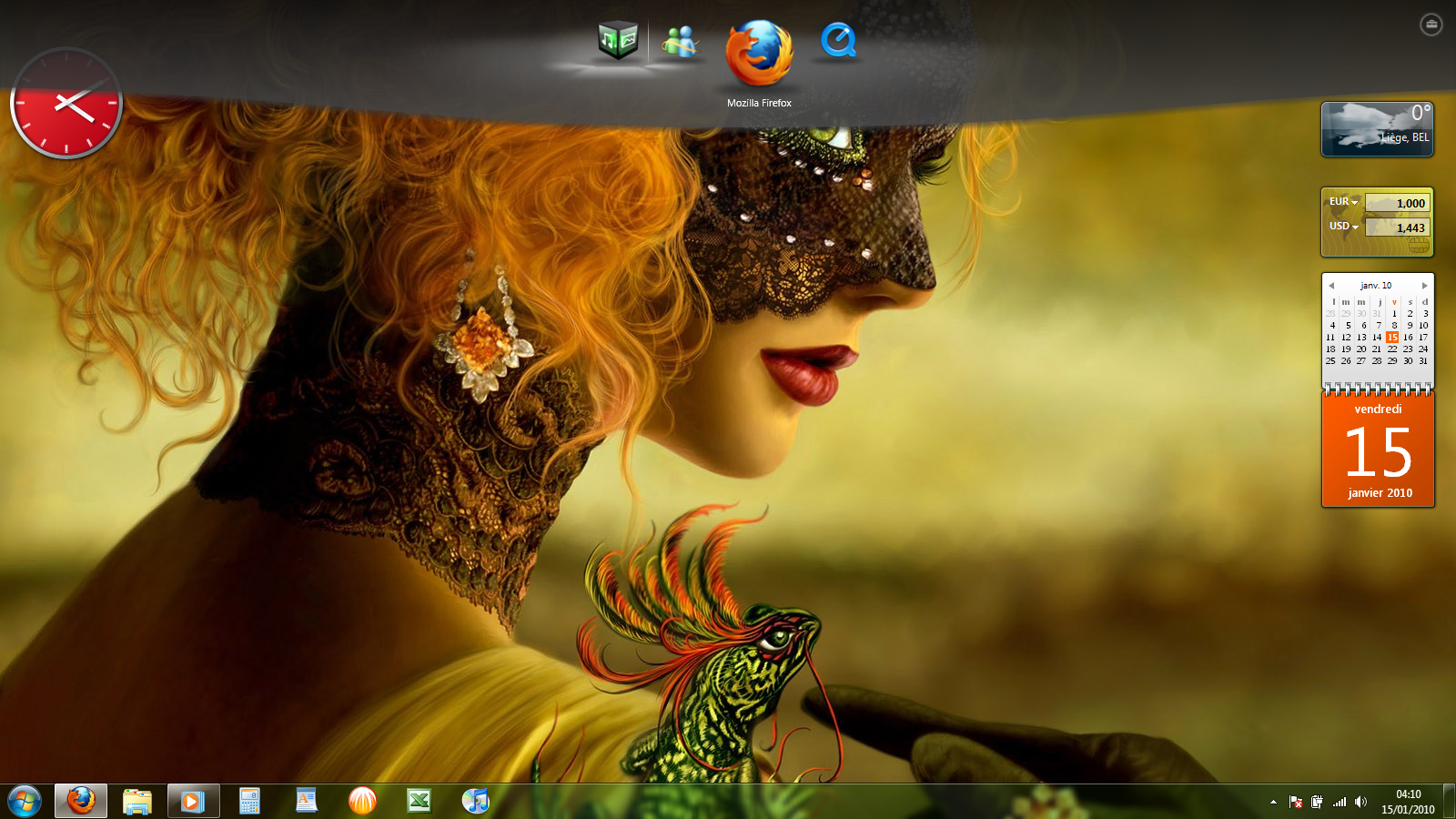Open the WordPad document icon in the taskbar

(x=306, y=801)
